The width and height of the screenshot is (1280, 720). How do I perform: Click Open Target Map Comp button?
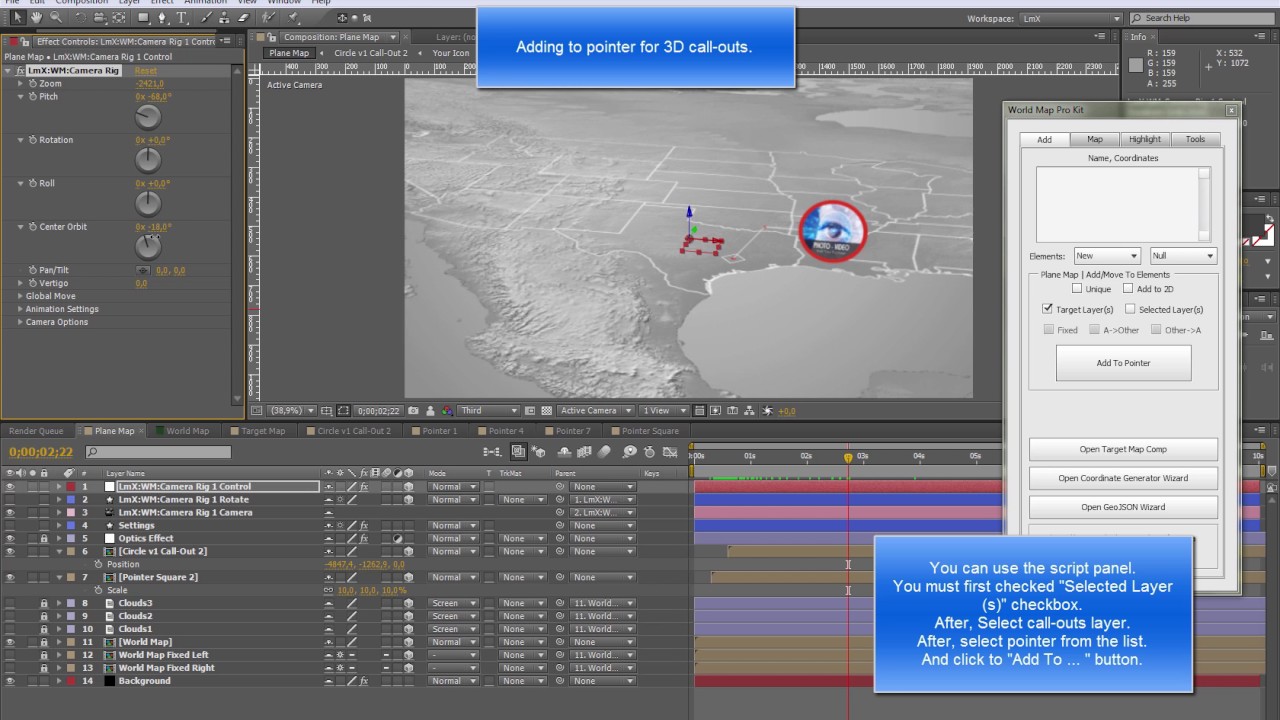coord(1123,449)
